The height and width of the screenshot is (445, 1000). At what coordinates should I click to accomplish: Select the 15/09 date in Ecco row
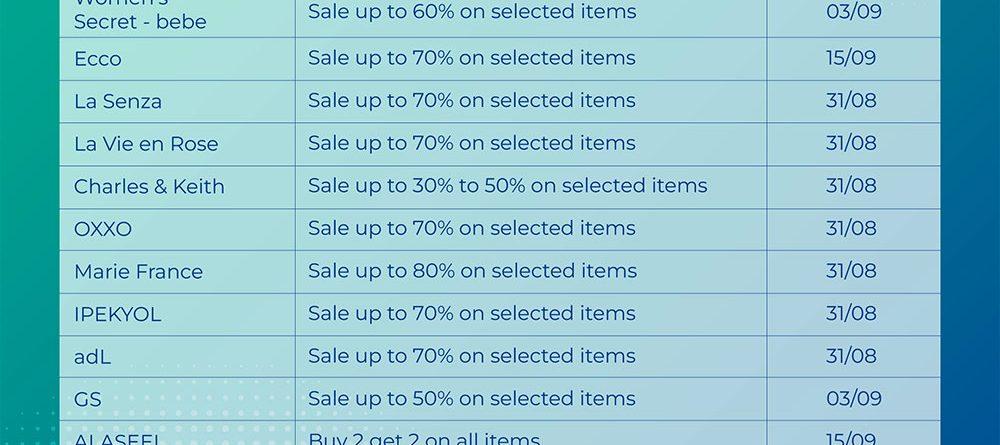point(851,58)
